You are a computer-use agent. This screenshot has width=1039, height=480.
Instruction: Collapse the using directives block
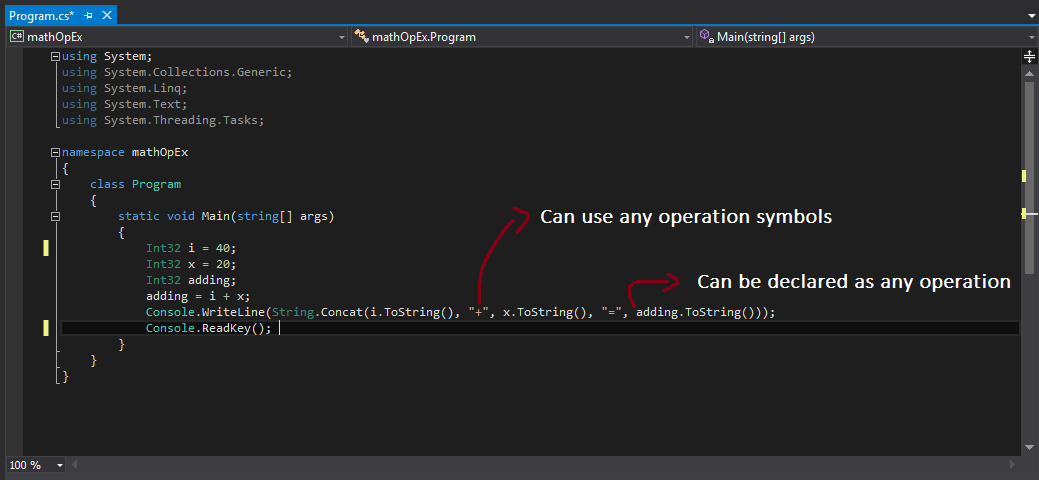(56, 57)
